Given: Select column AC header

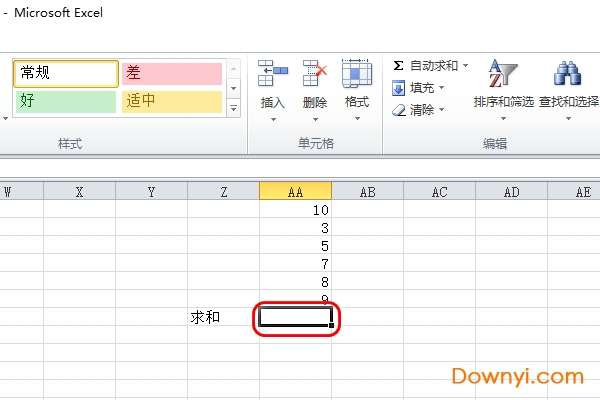Looking at the screenshot, I should pyautogui.click(x=439, y=191).
